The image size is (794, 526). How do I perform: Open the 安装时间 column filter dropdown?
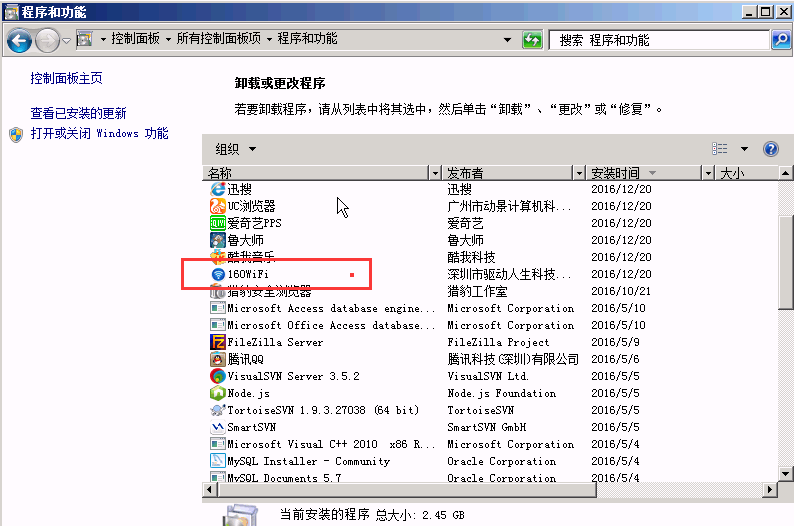(x=708, y=173)
